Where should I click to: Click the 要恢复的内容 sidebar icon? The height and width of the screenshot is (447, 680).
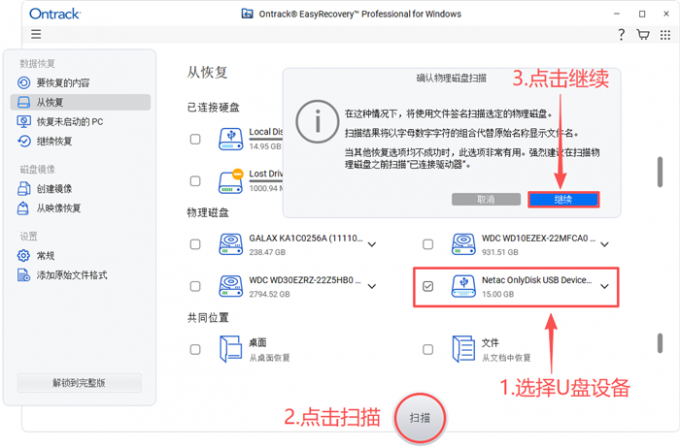pyautogui.click(x=23, y=82)
